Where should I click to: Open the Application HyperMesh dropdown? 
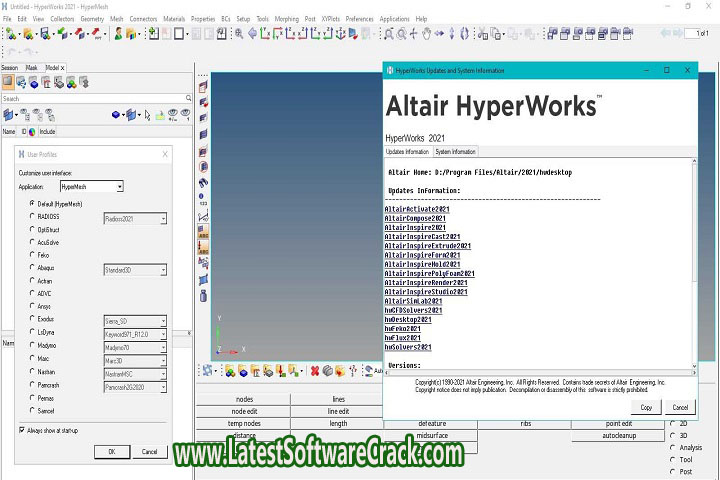coord(92,186)
